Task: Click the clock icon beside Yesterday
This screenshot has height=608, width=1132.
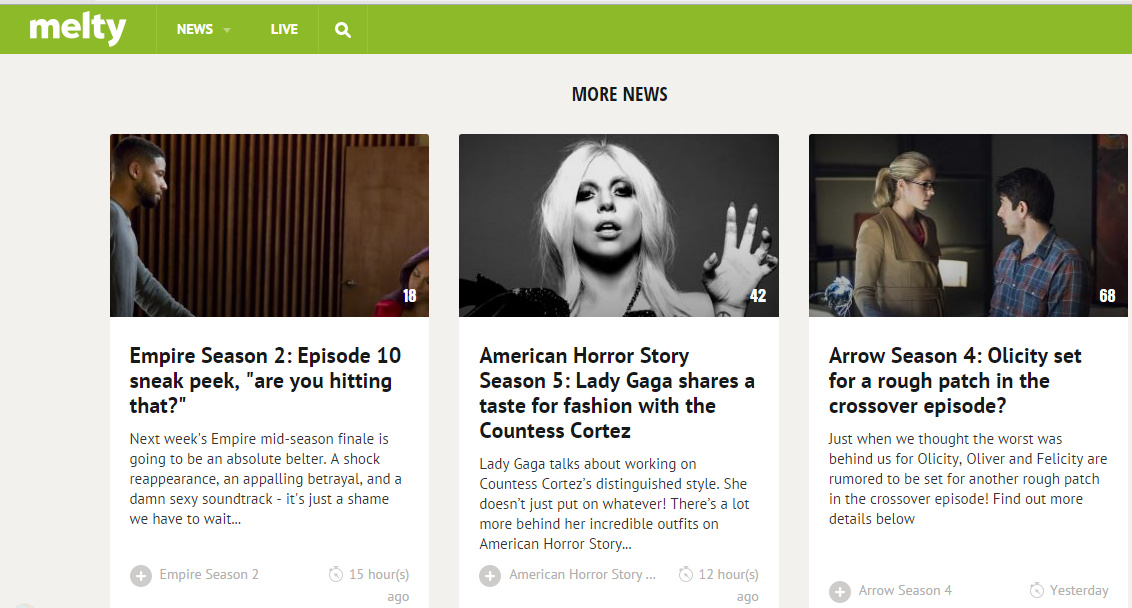Action: 1036,590
